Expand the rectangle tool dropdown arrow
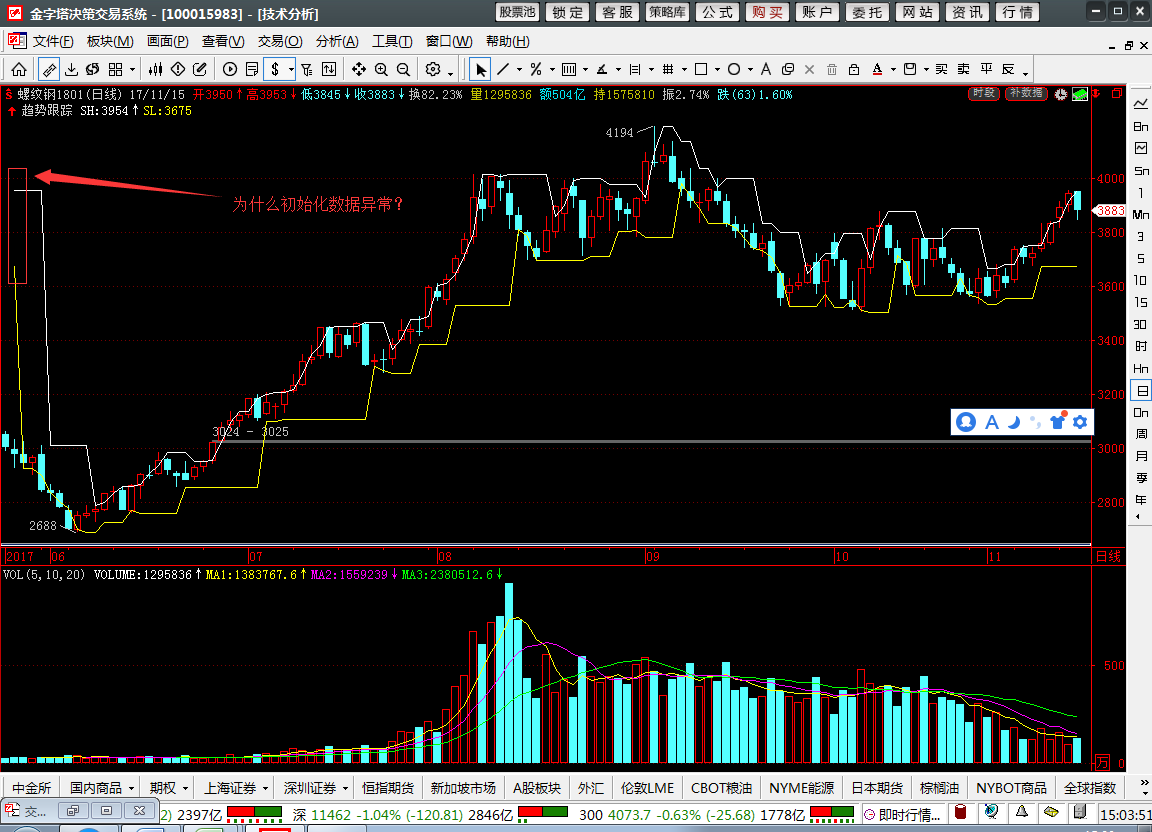This screenshot has width=1152, height=832. click(717, 70)
